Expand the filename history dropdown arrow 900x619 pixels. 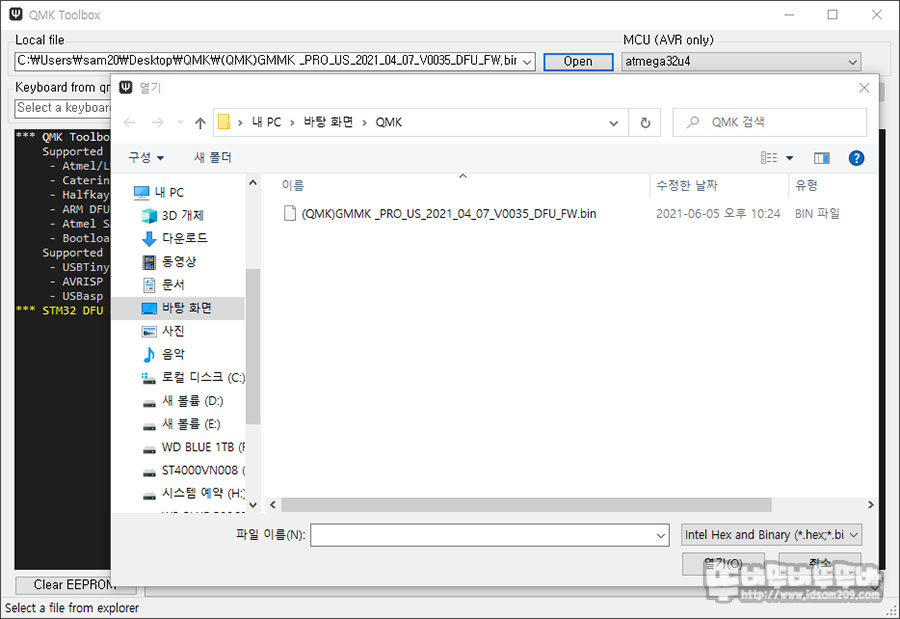pos(661,536)
